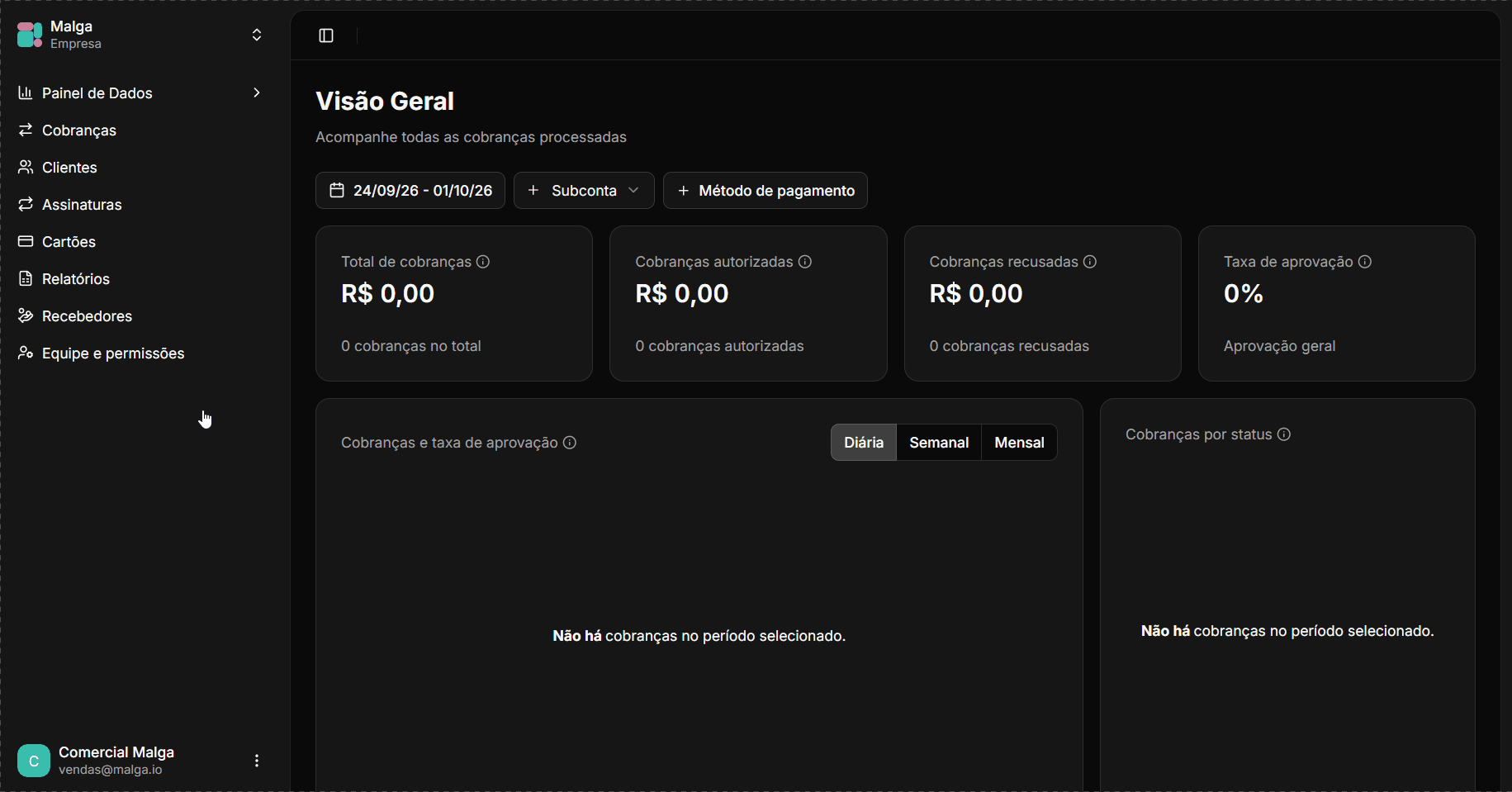Click the Visão Geral heading

[x=385, y=101]
